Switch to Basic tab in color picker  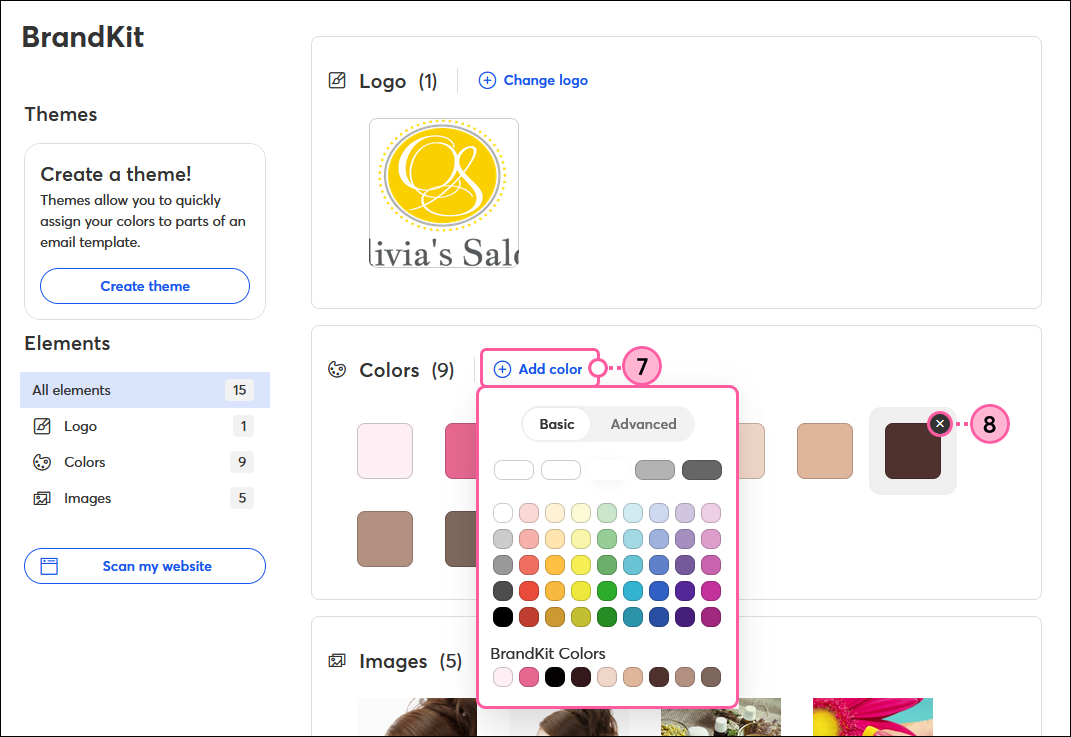[557, 424]
